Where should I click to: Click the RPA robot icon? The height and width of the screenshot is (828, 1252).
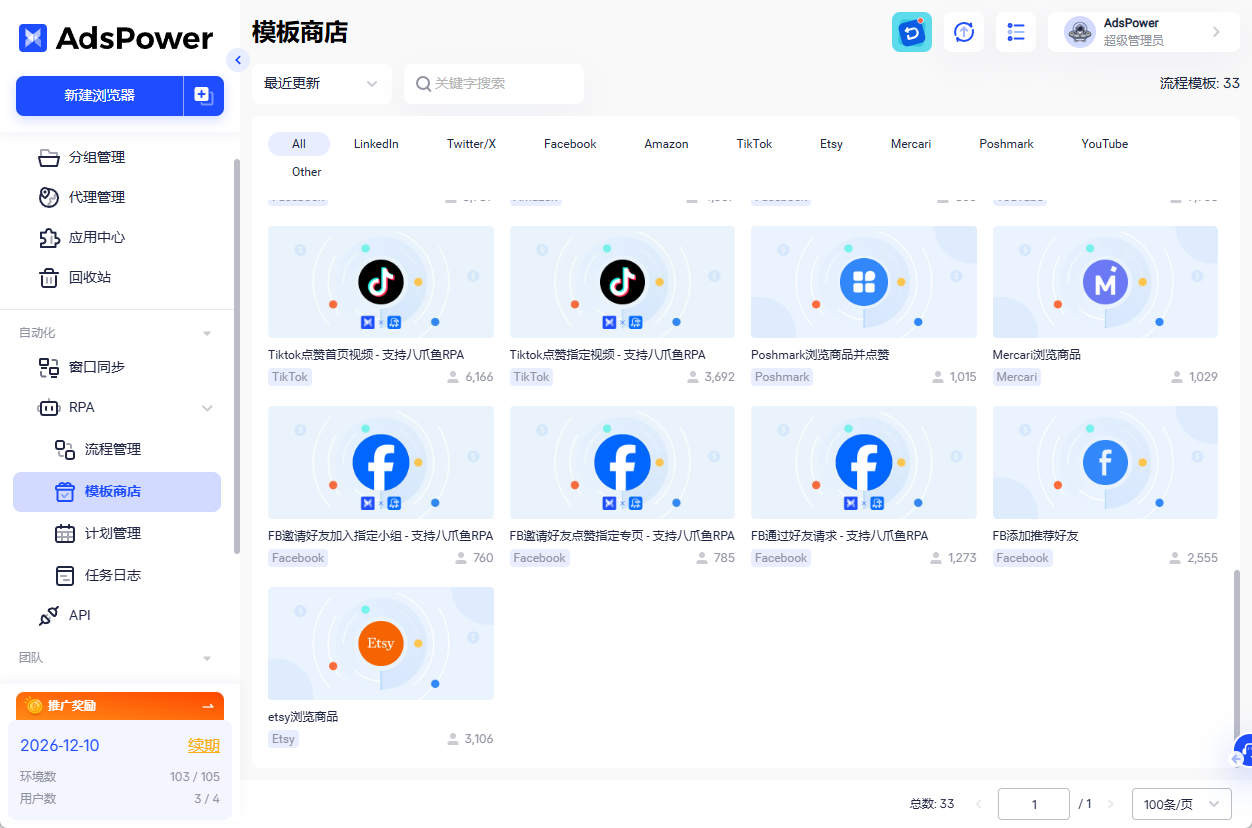[x=49, y=407]
